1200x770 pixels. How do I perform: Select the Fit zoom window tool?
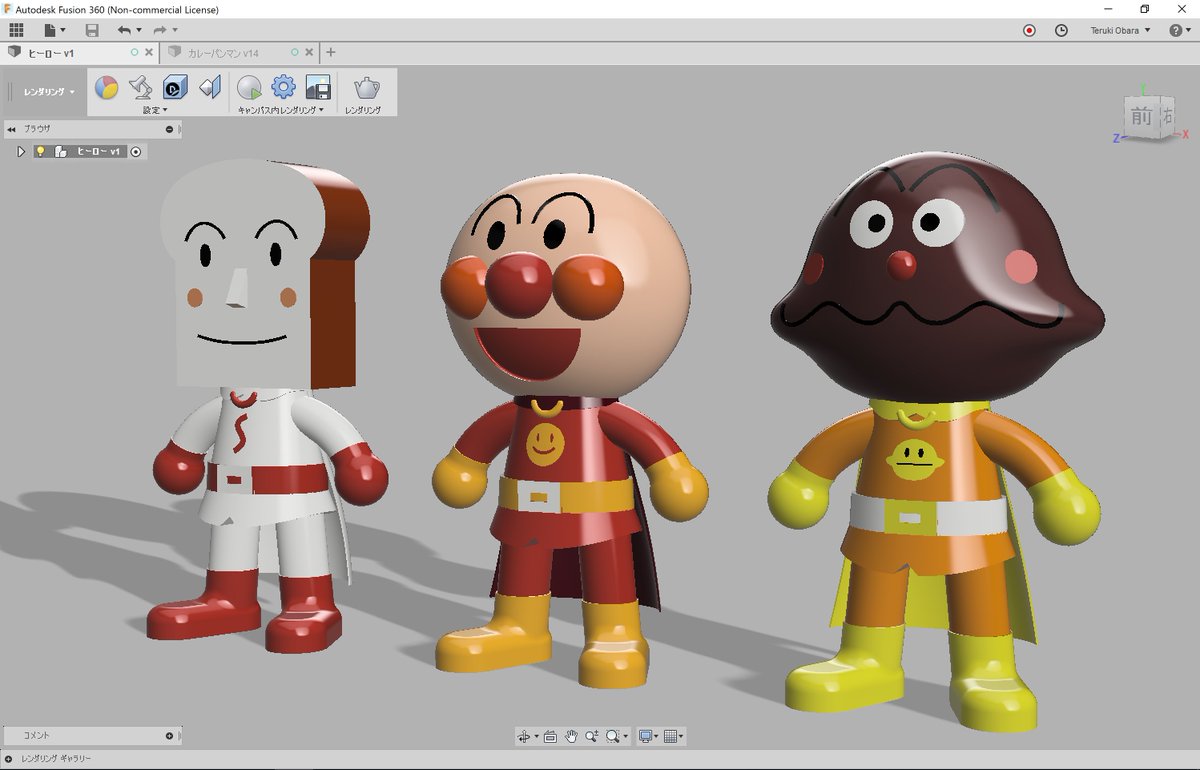[614, 737]
